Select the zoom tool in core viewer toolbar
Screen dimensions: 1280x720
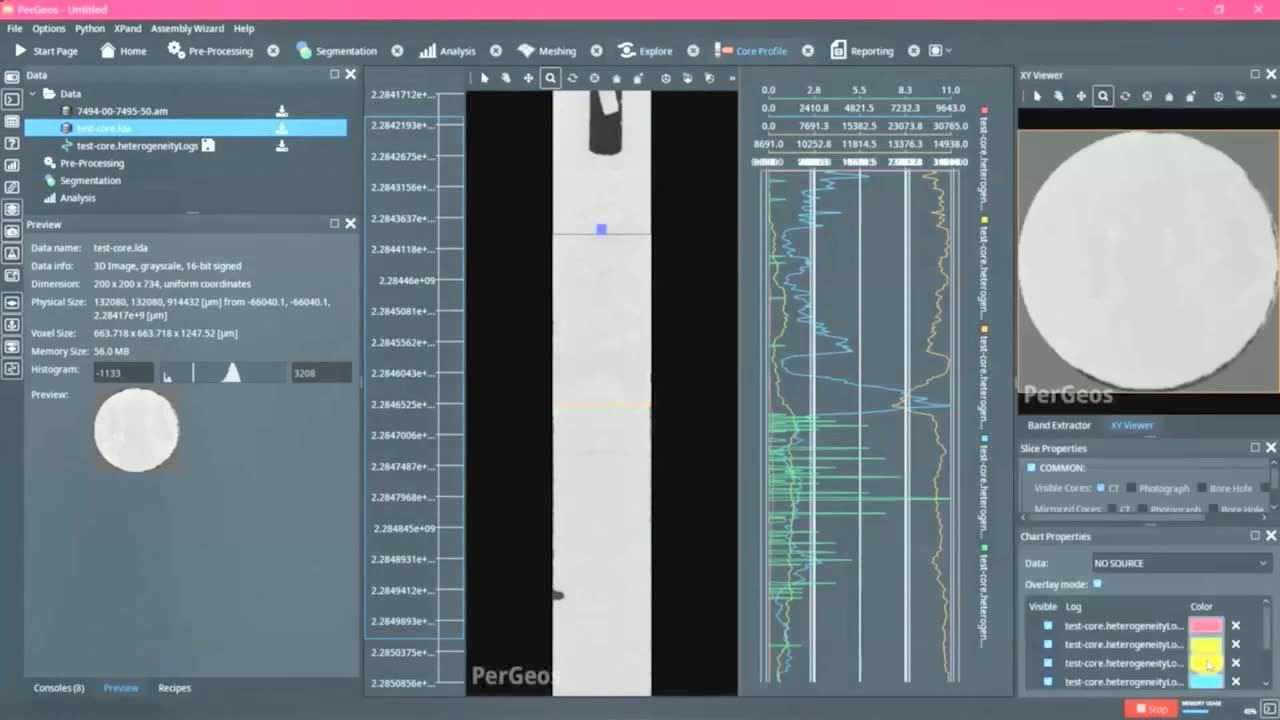click(550, 78)
